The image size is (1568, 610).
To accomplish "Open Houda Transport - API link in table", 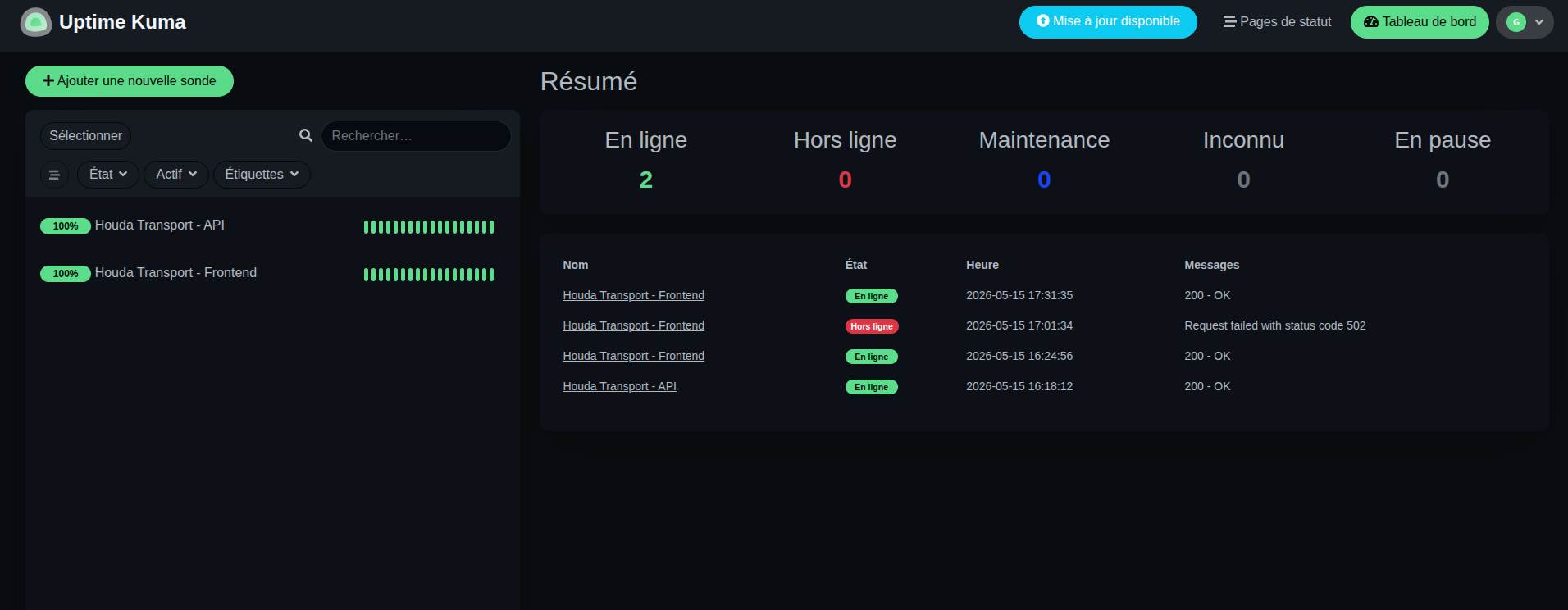I will click(x=619, y=386).
